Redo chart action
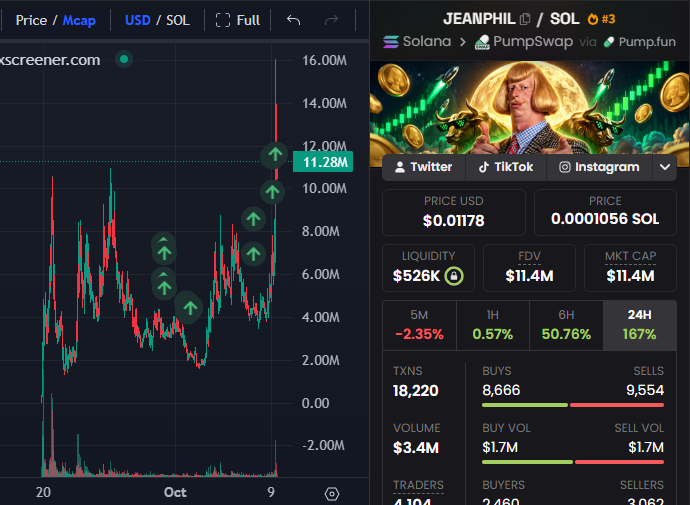Screen dimensions: 690x505 pos(331,20)
